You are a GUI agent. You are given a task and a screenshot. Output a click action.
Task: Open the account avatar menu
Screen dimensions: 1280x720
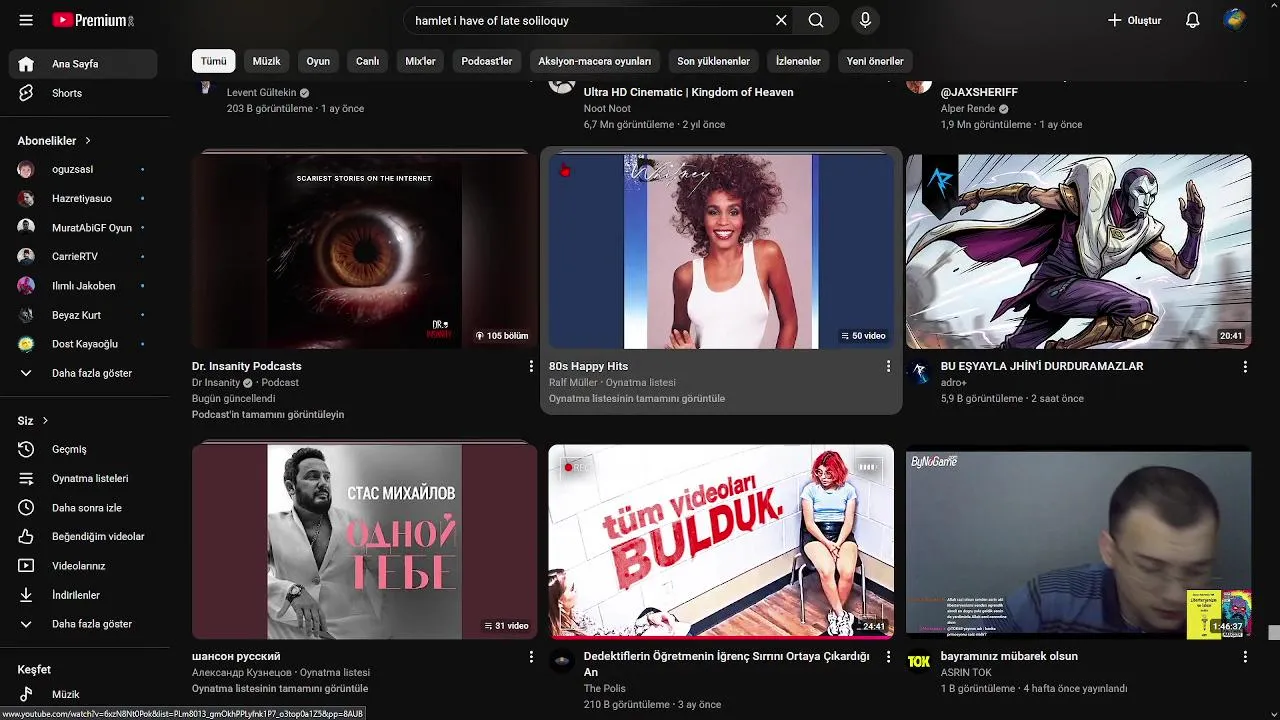coord(1235,20)
